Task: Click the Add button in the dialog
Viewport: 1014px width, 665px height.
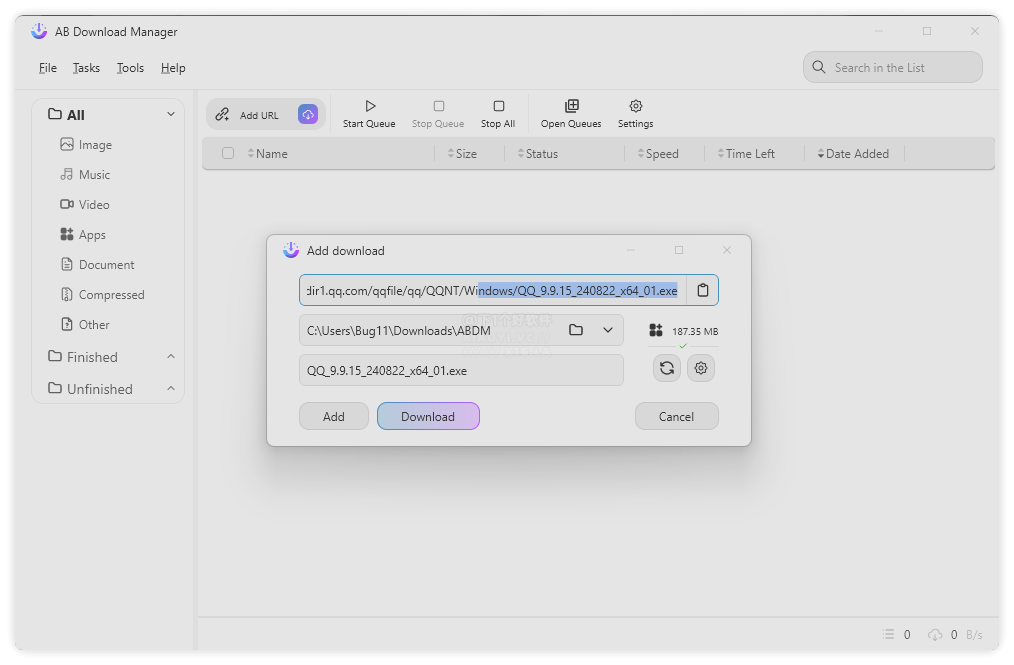Action: (x=333, y=416)
